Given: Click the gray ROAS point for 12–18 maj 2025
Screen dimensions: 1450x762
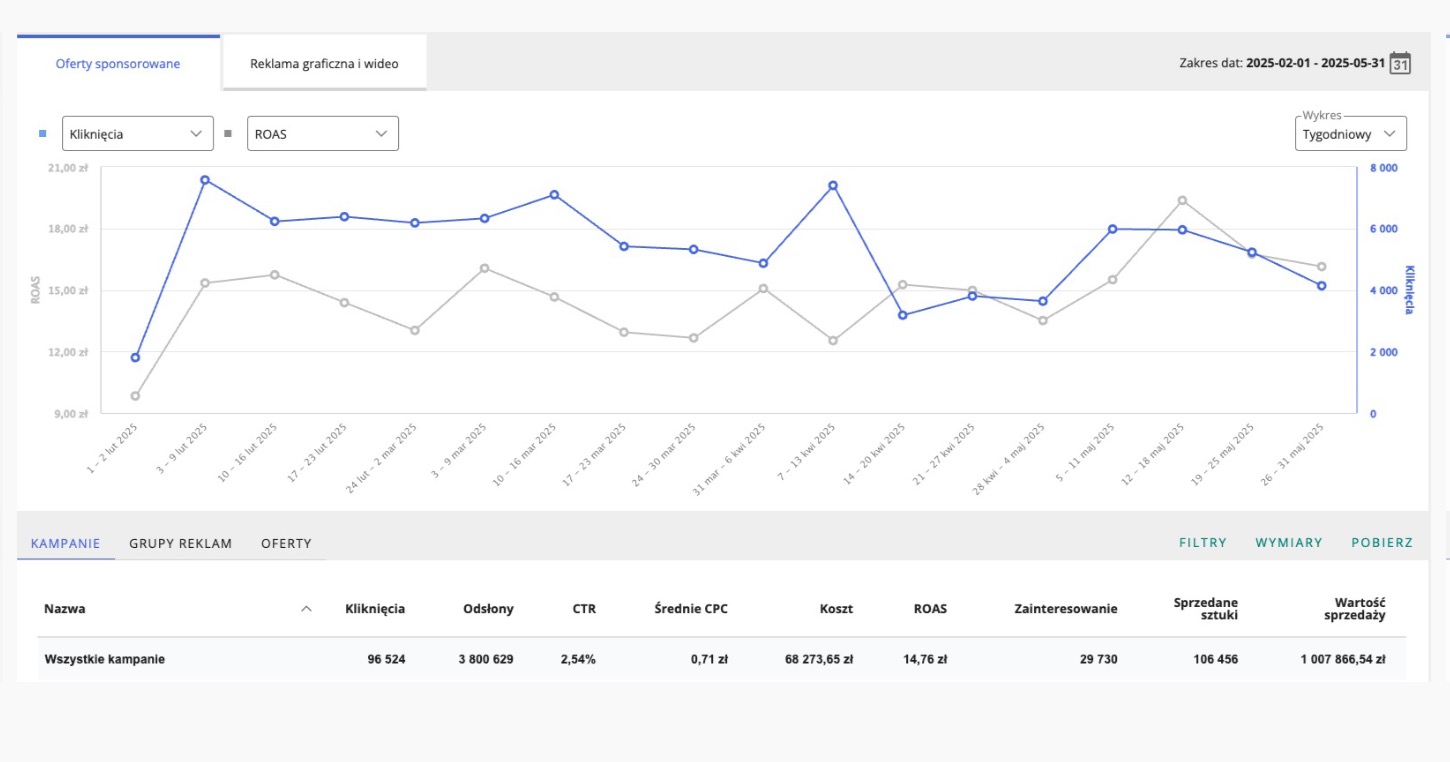Looking at the screenshot, I should pos(1182,200).
